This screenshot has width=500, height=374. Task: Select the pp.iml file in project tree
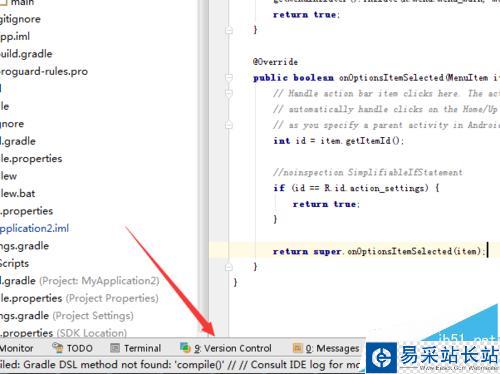coord(15,36)
